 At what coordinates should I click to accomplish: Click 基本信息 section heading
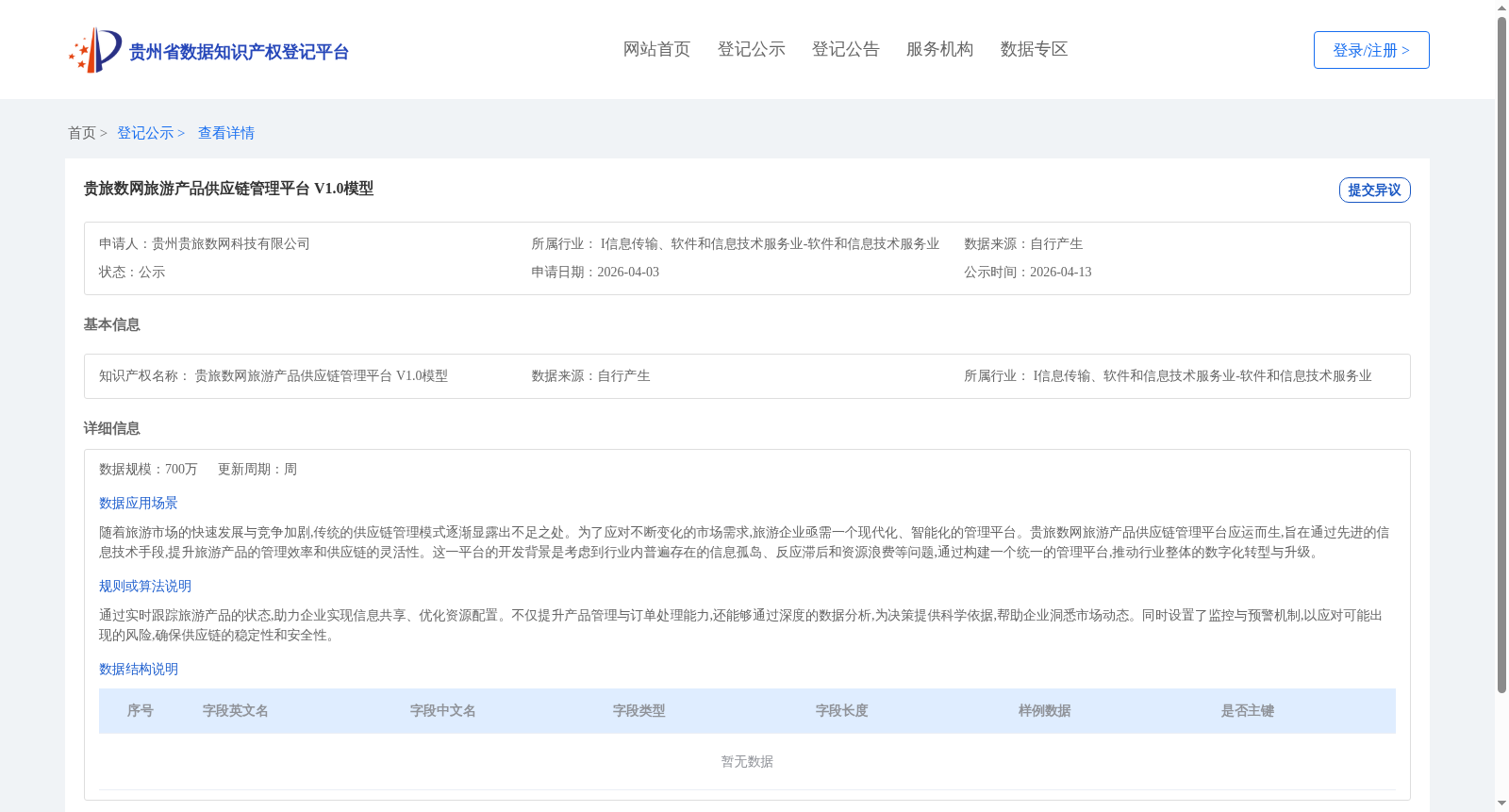[111, 324]
